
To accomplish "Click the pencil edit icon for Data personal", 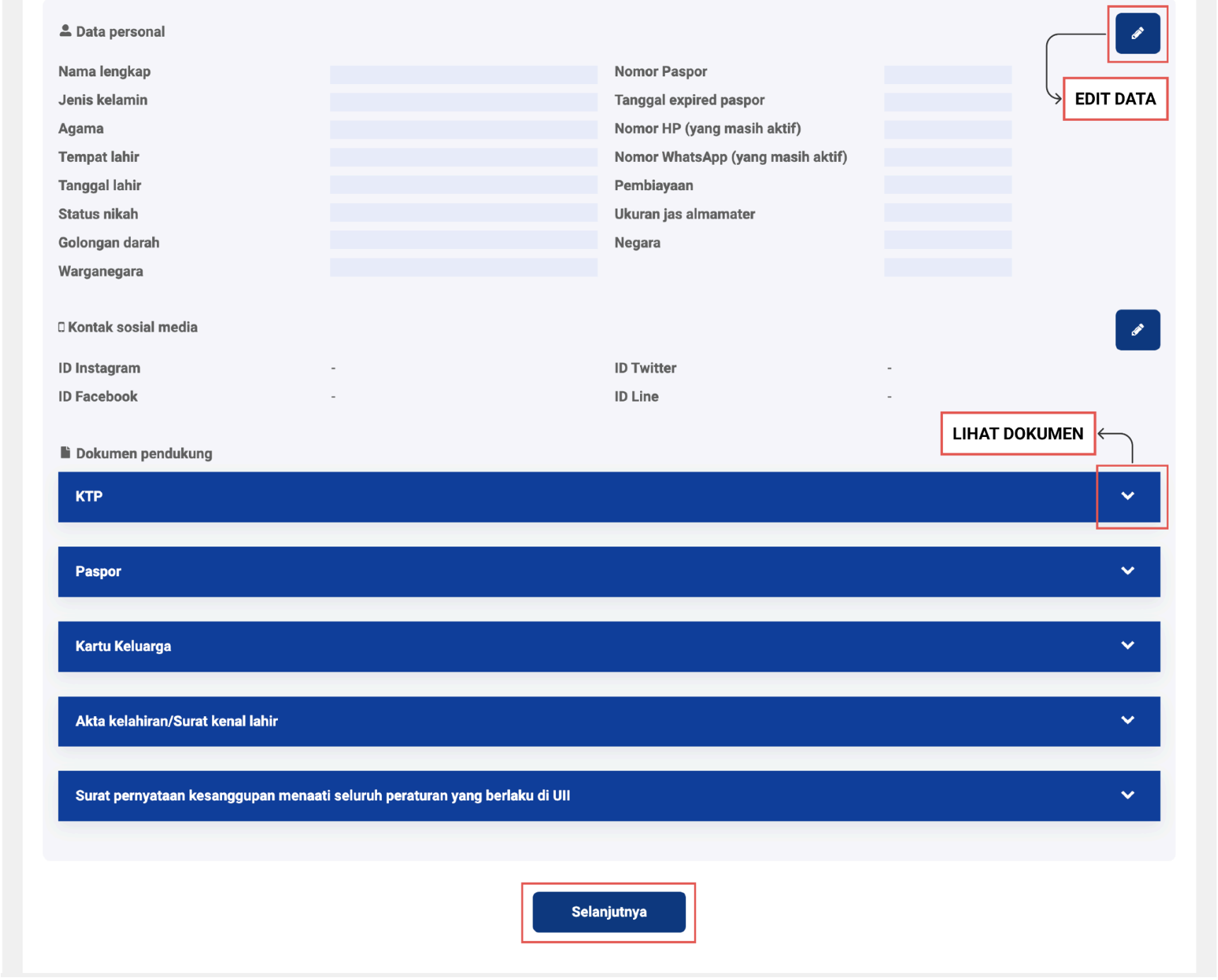I will click(x=1137, y=33).
